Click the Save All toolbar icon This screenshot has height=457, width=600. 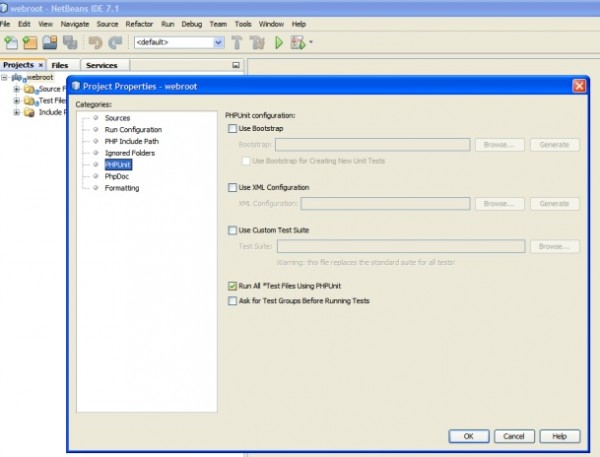[70, 42]
